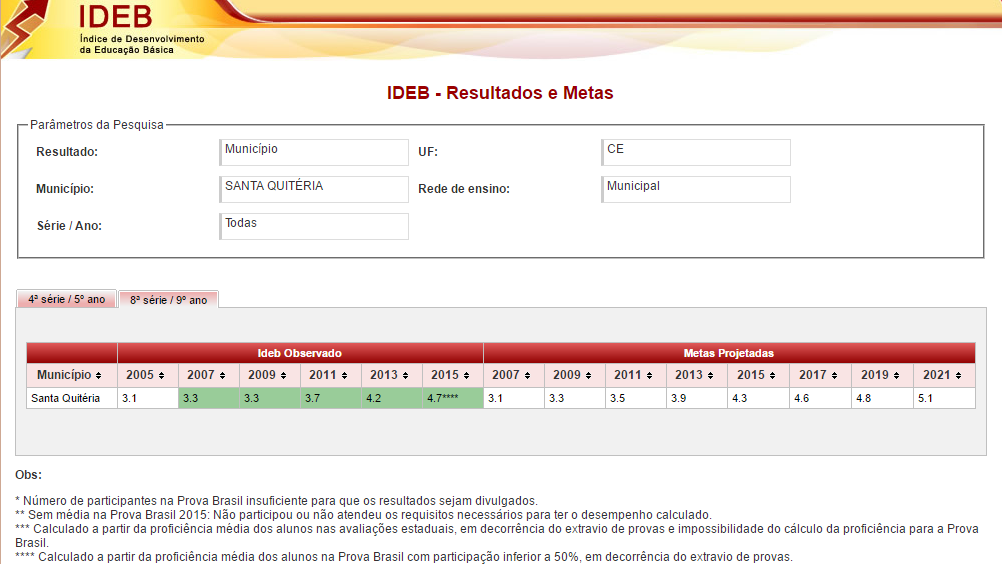Click IDEB - Resultados e Metas title
Image resolution: width=1002 pixels, height=564 pixels.
pyautogui.click(x=500, y=93)
